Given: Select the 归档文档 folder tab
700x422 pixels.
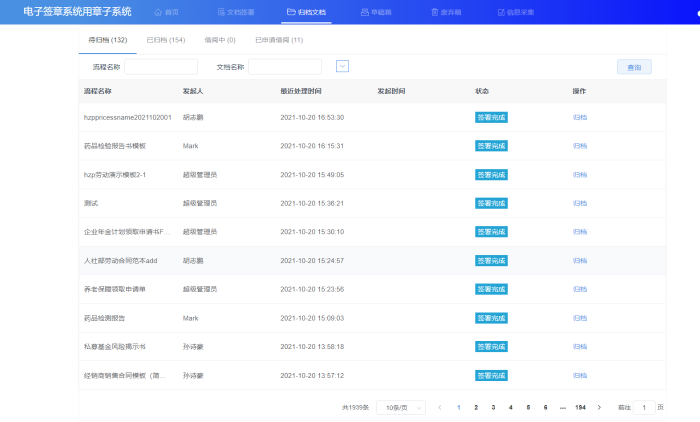Looking at the screenshot, I should coord(306,12).
